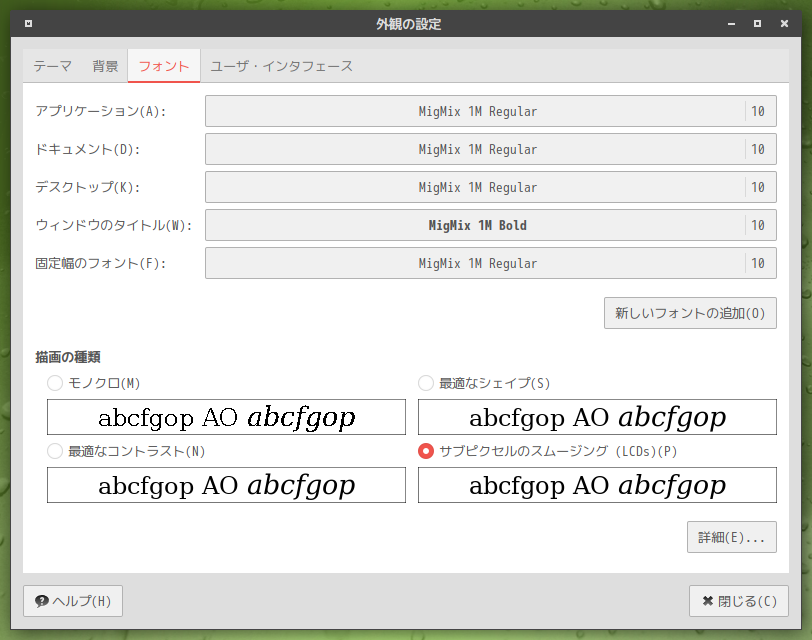812x640 pixels.
Task: Close the window with title bar X
Action: (x=785, y=24)
